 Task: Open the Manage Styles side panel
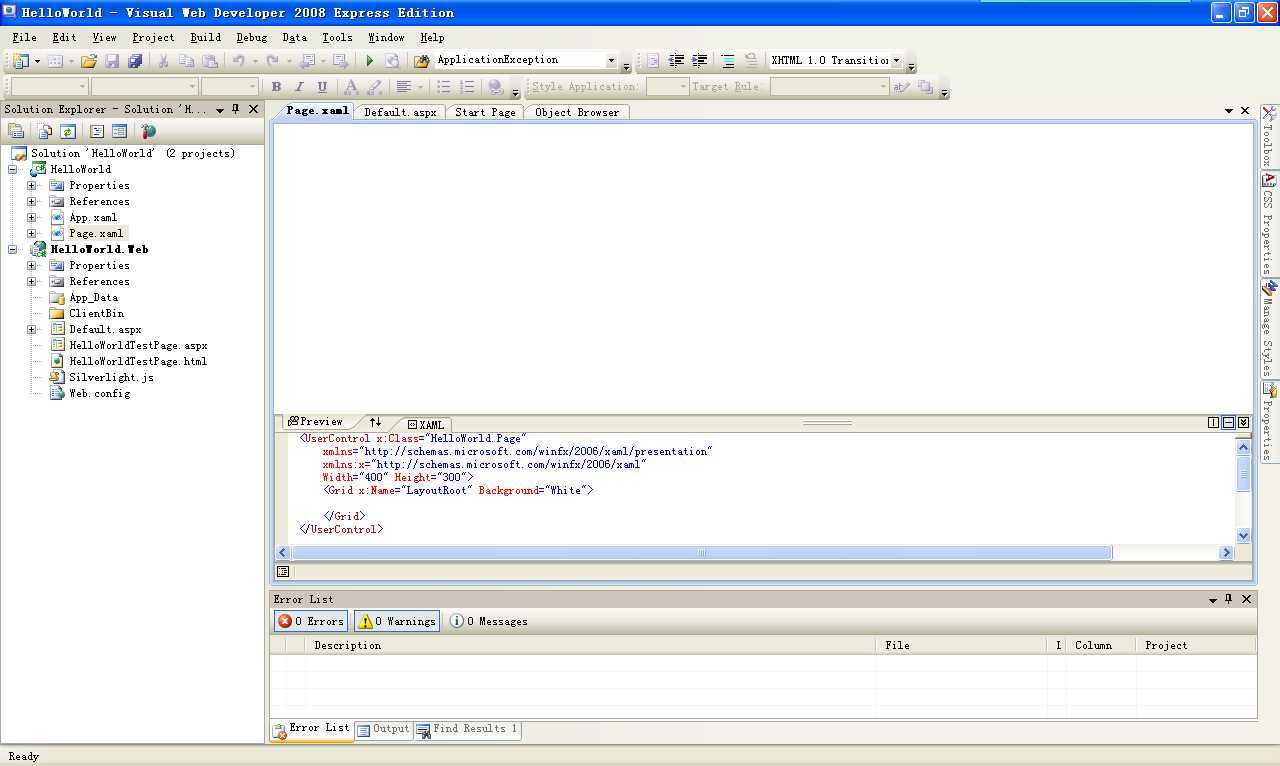pyautogui.click(x=1269, y=328)
